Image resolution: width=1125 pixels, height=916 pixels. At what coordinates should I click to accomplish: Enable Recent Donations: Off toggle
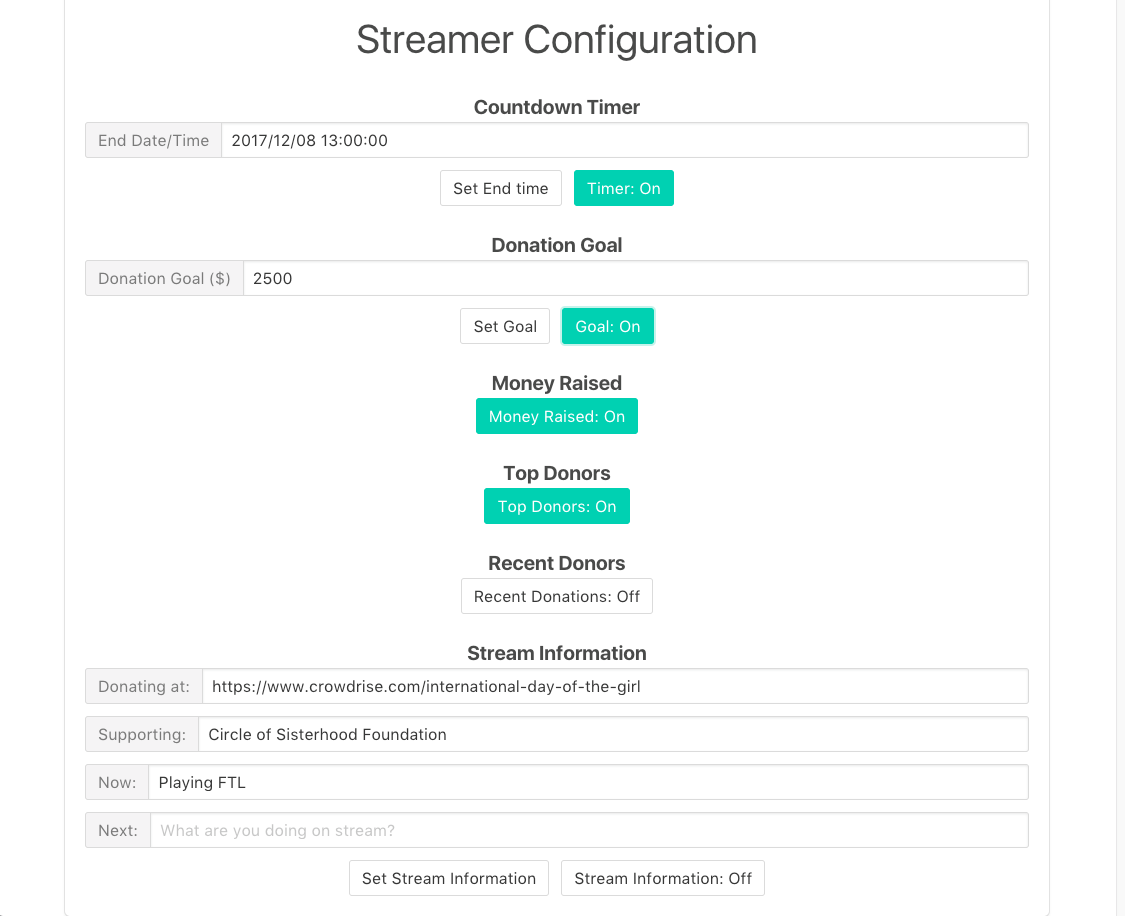(x=557, y=596)
